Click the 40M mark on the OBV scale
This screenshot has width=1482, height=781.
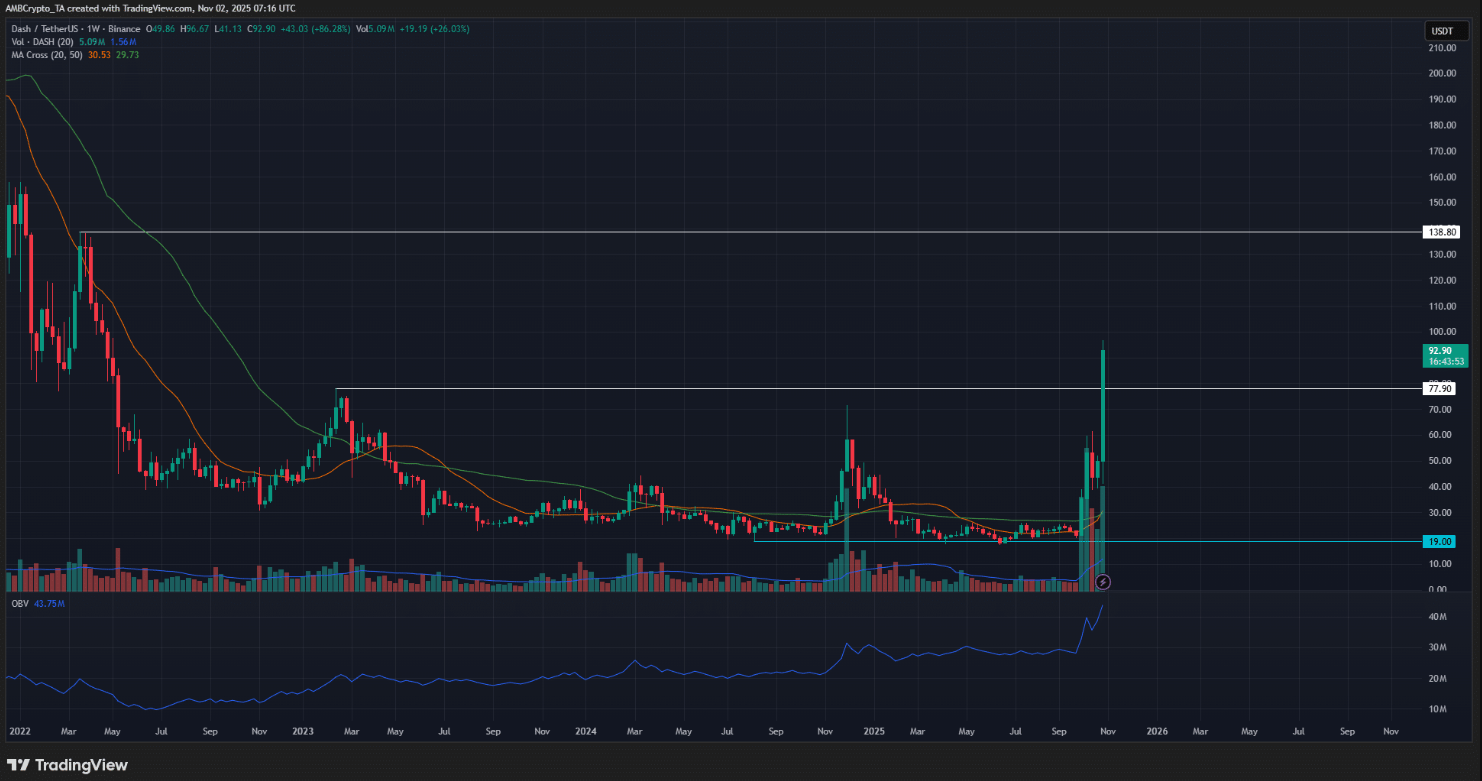coord(1438,617)
